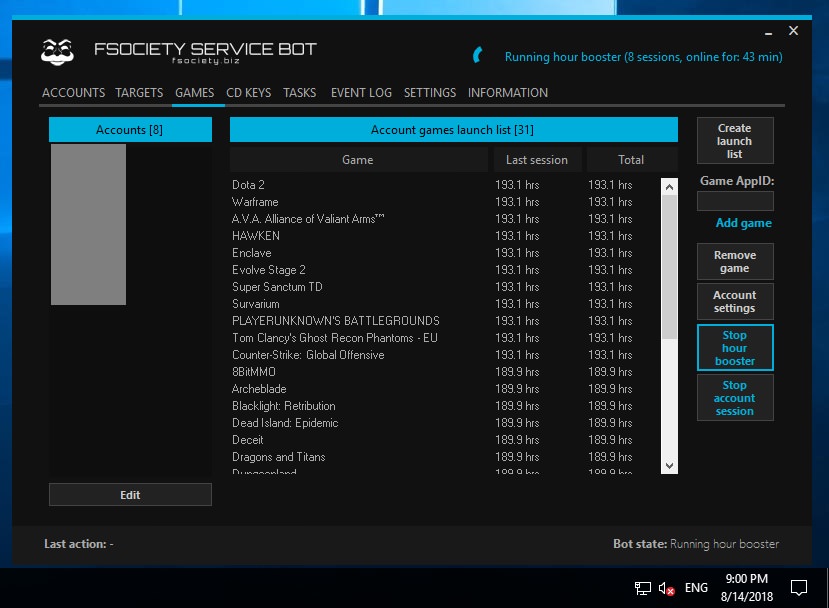The height and width of the screenshot is (608, 829).
Task: Select the Survarium game row
Action: 444,304
